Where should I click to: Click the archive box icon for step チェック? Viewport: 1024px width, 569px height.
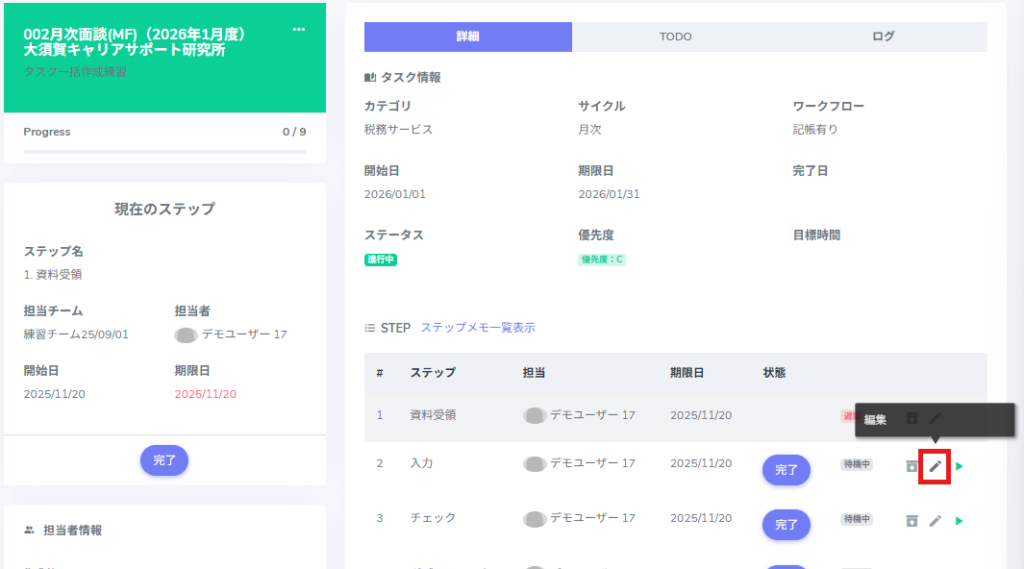point(911,520)
